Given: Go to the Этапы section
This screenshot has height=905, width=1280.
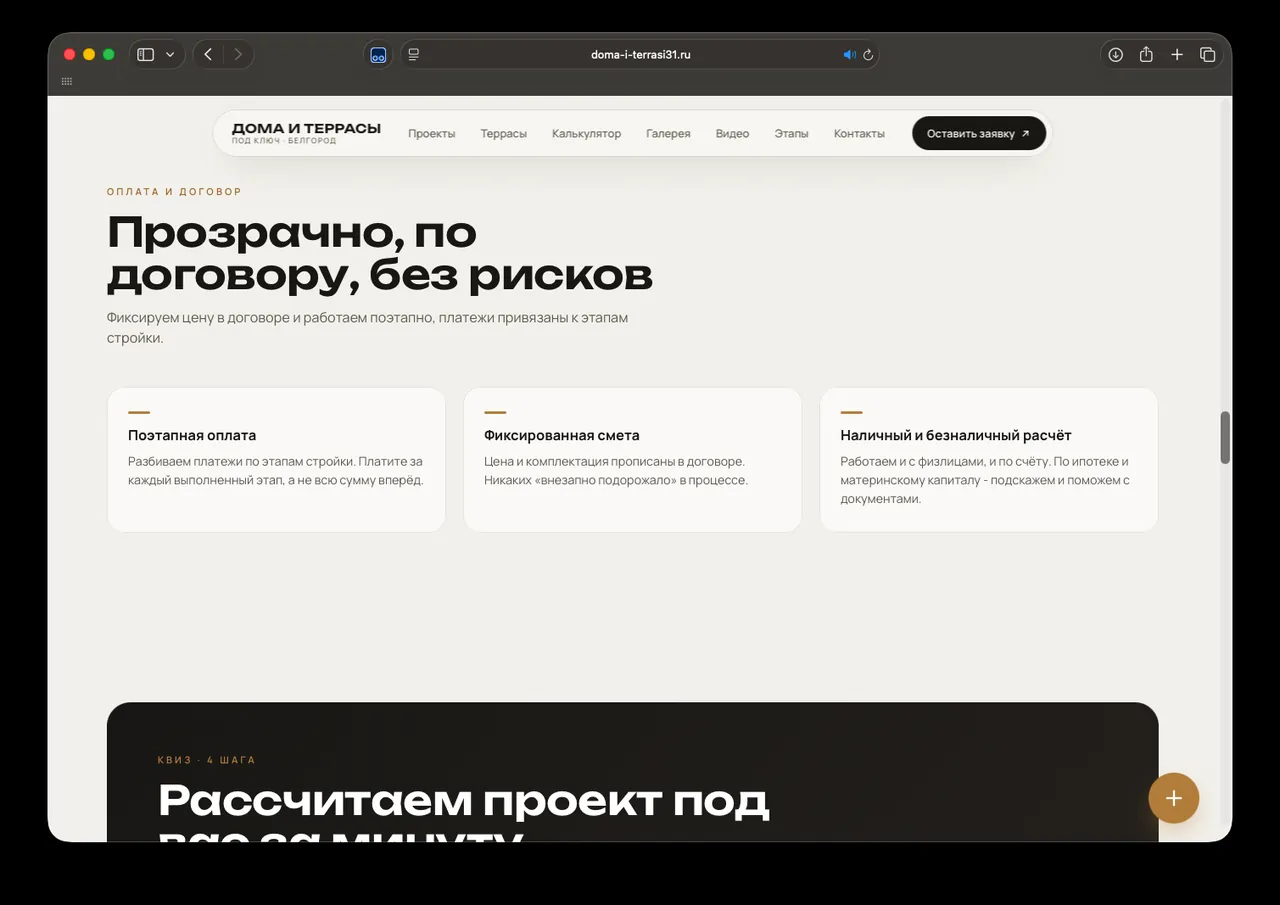Looking at the screenshot, I should click(x=791, y=134).
